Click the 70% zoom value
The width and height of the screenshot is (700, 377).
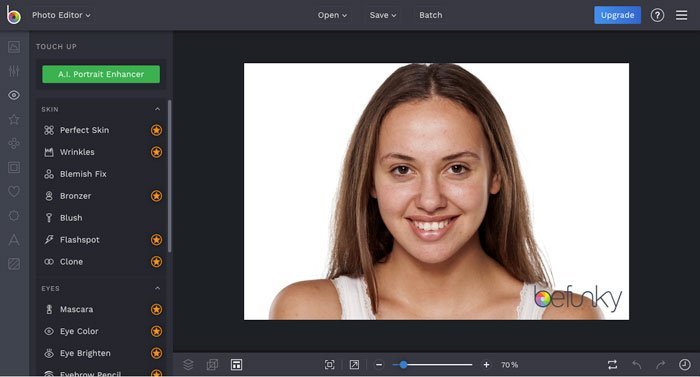coord(509,365)
